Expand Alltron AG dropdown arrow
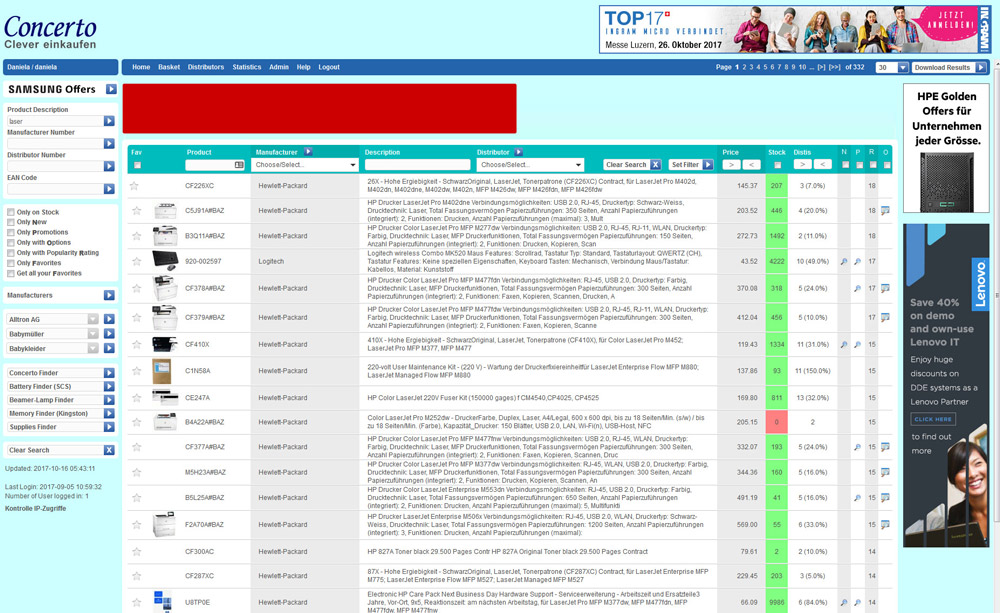The width and height of the screenshot is (1000, 613). (93, 319)
